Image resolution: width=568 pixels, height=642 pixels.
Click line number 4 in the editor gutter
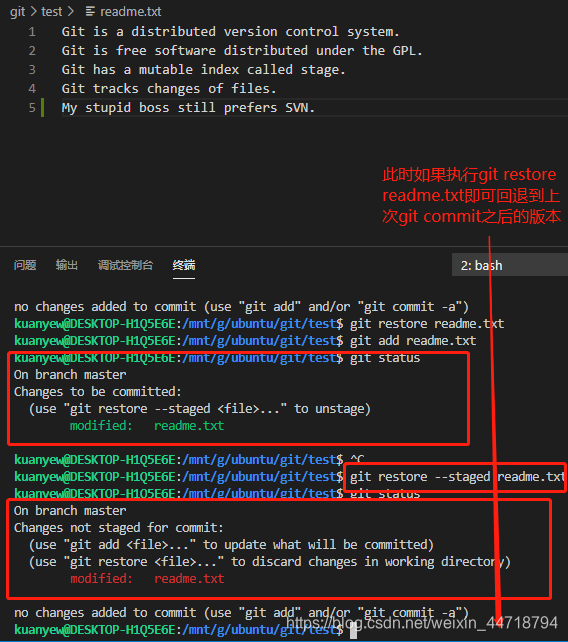[32, 88]
